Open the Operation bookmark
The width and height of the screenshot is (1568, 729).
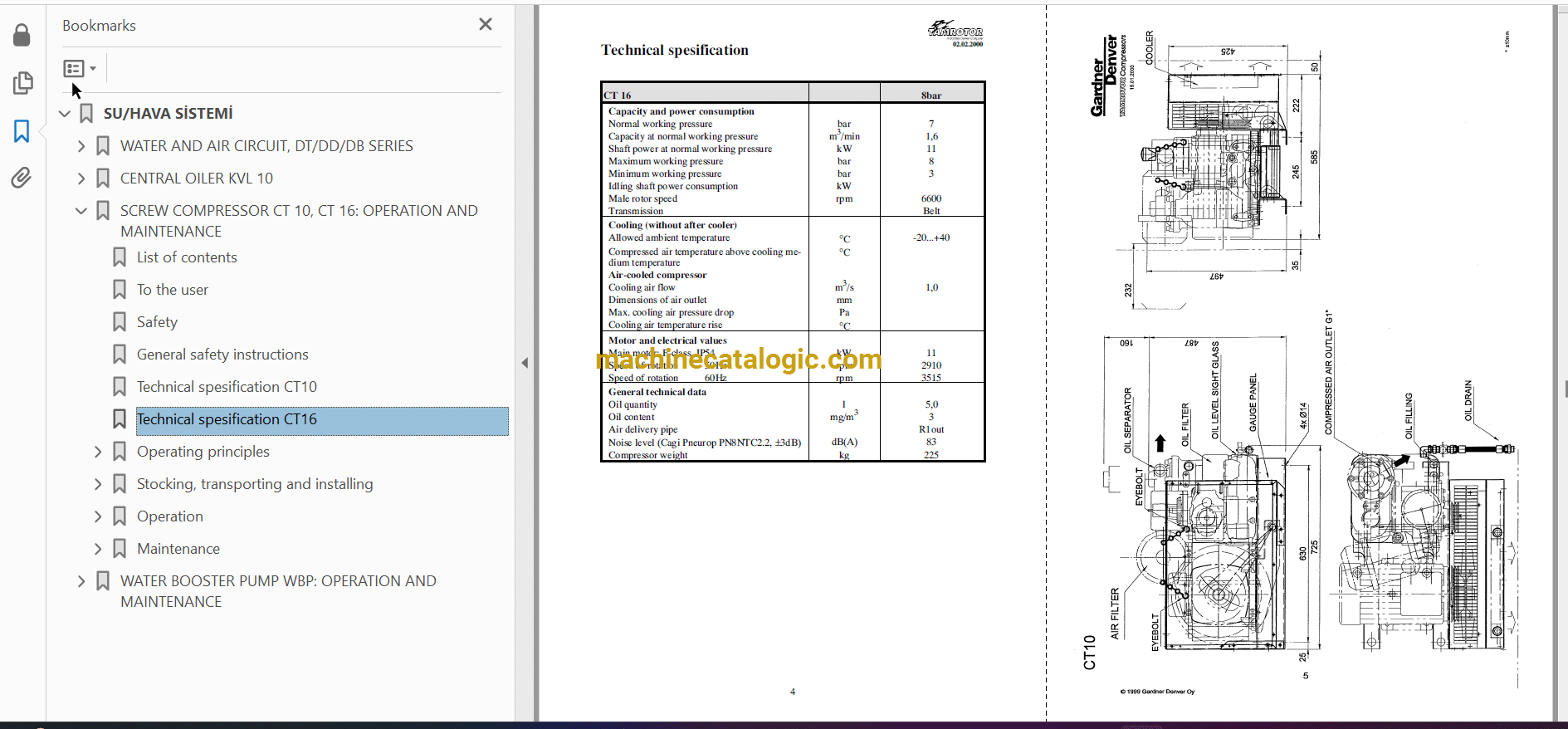pyautogui.click(x=170, y=516)
